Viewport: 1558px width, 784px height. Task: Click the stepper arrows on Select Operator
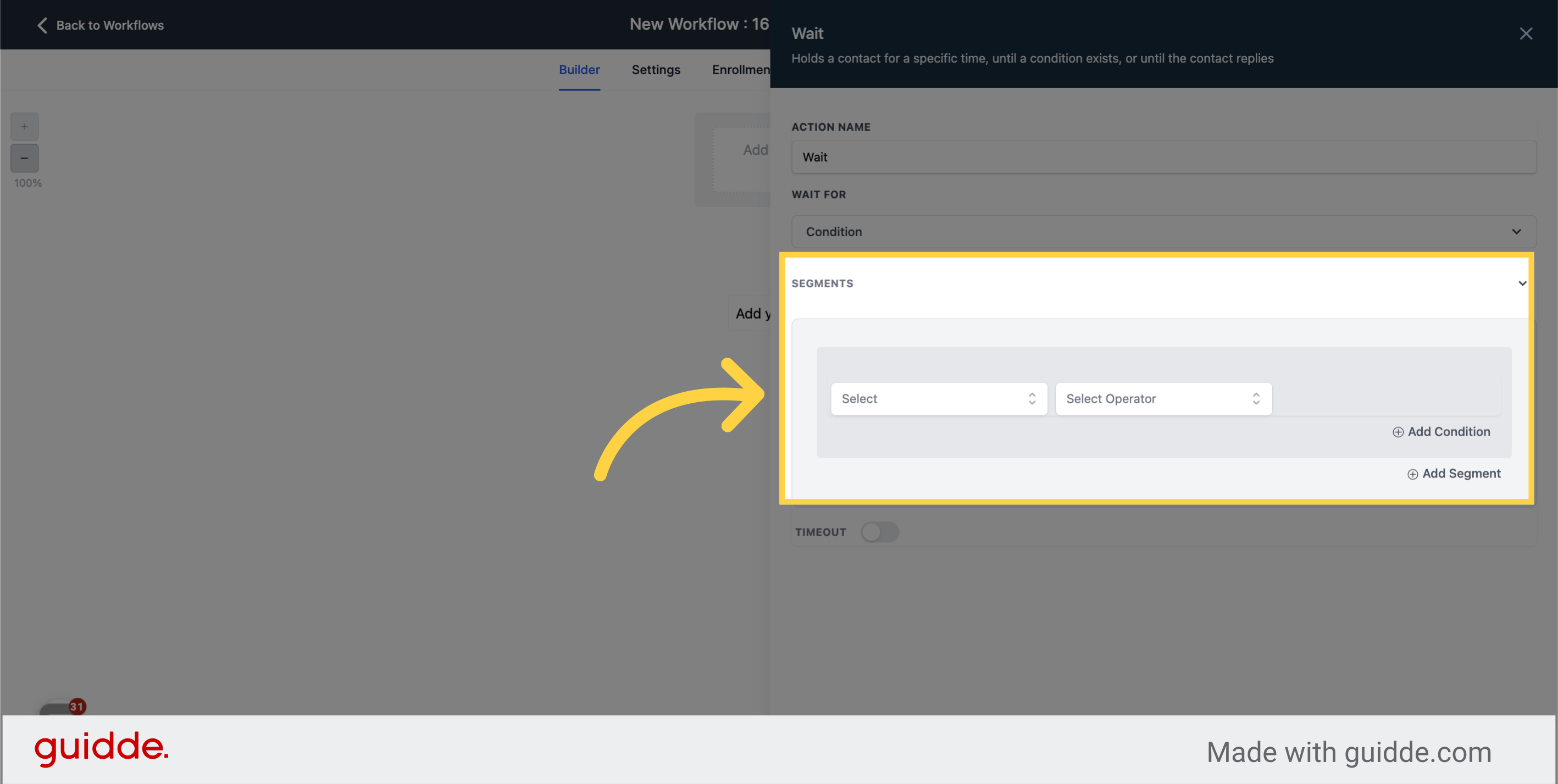tap(1256, 399)
